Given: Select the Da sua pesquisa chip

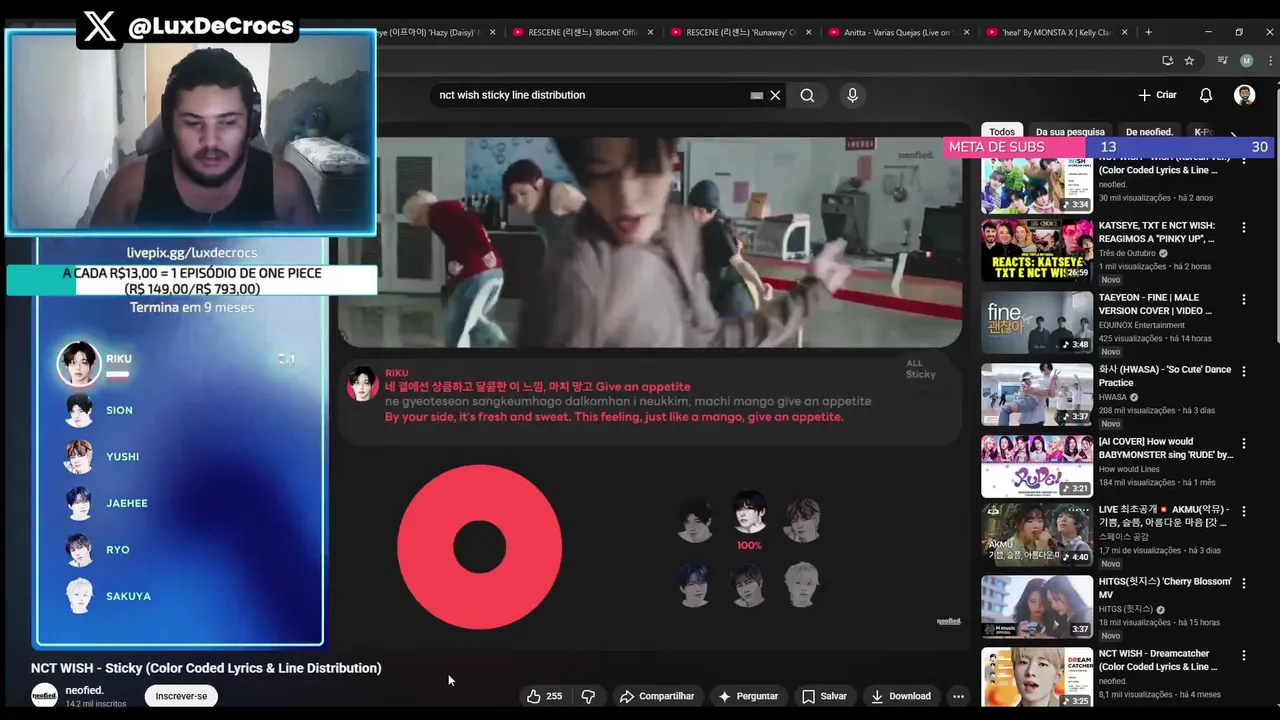Looking at the screenshot, I should [1070, 132].
